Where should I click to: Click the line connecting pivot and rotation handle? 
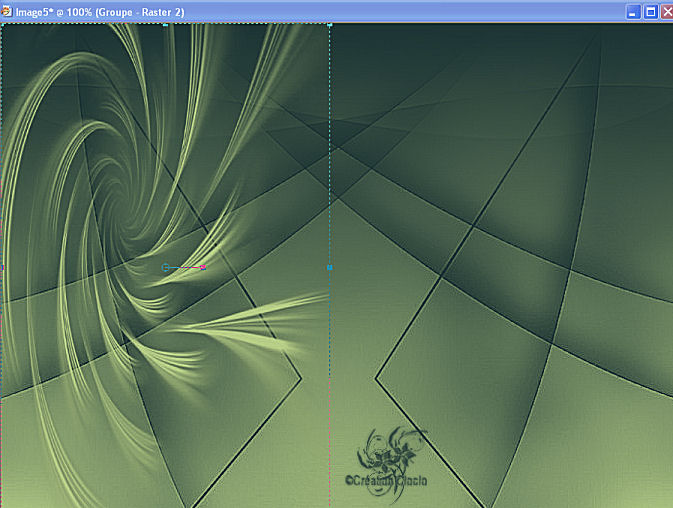pos(185,268)
